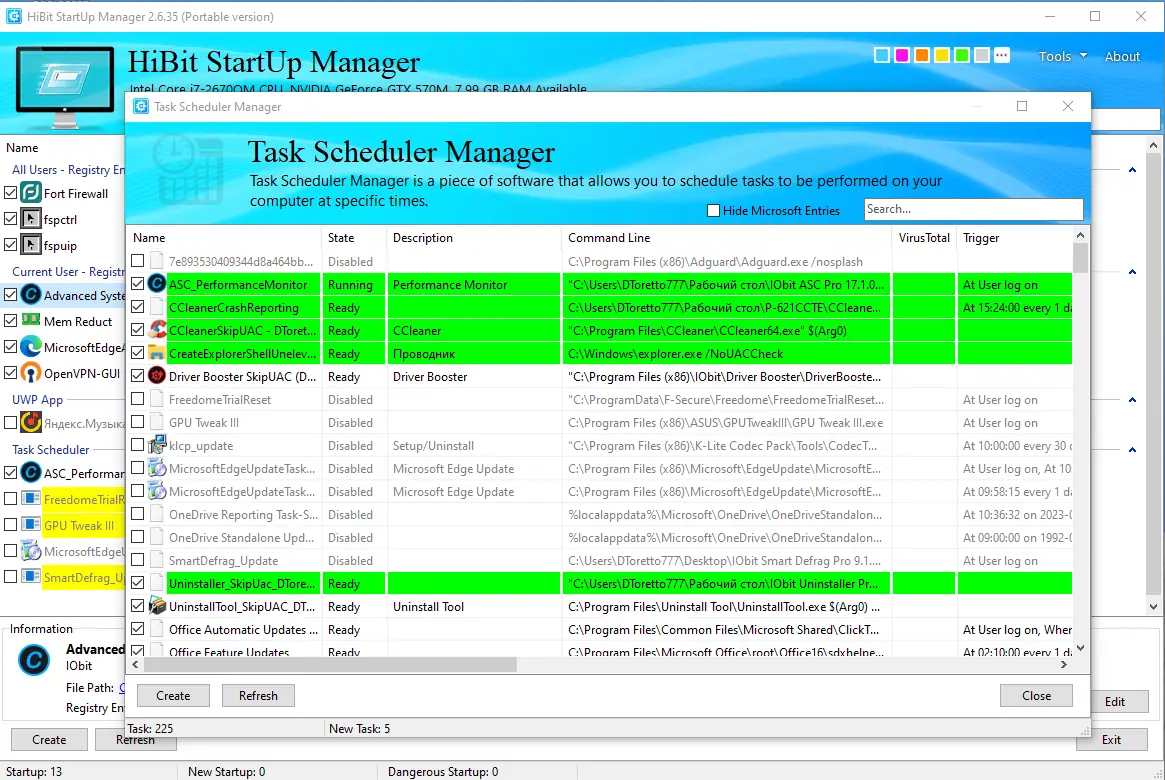Sort tasks by State column
This screenshot has height=780, width=1165.
click(x=354, y=238)
